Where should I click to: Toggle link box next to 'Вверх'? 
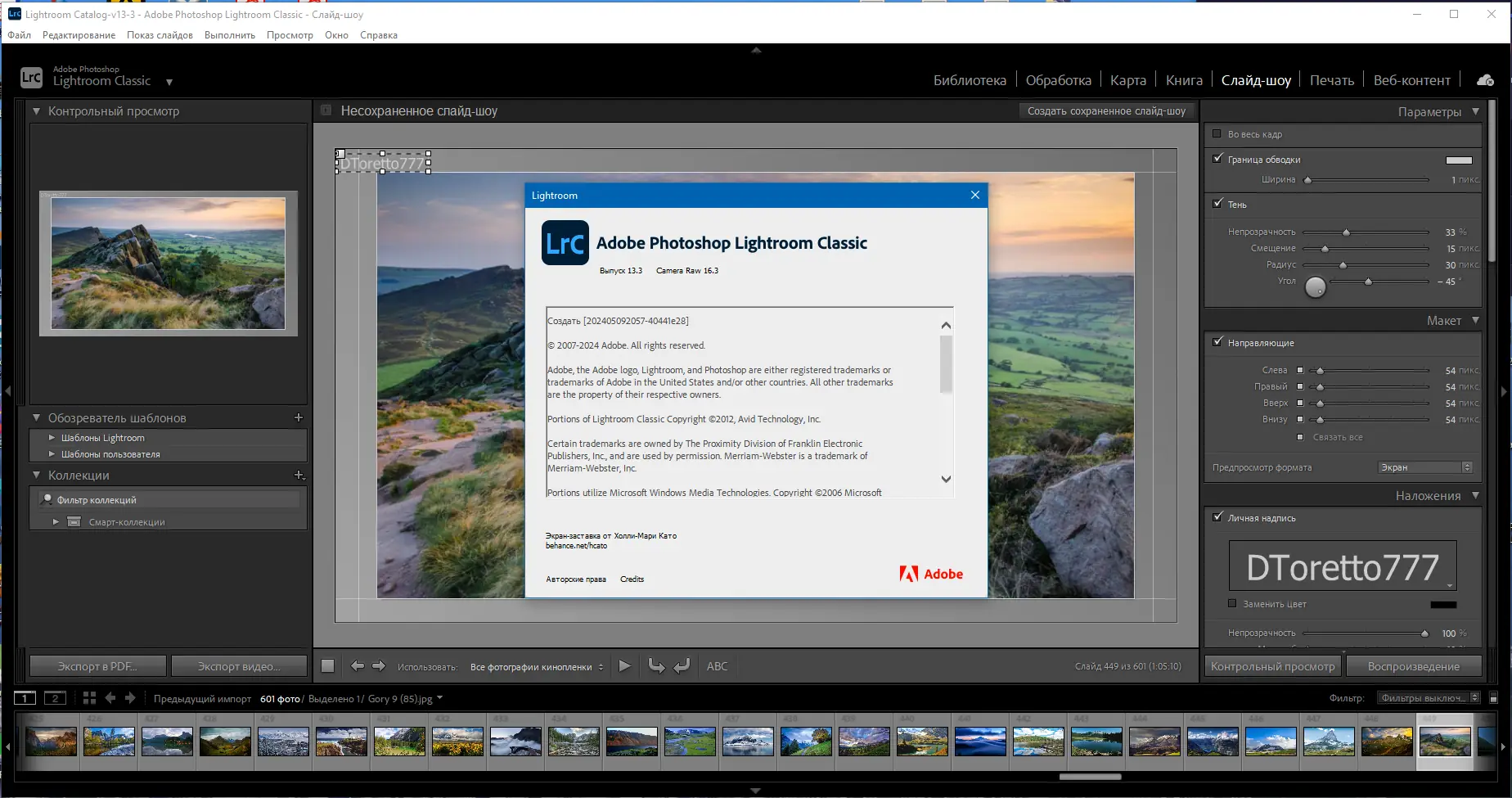tap(1300, 403)
